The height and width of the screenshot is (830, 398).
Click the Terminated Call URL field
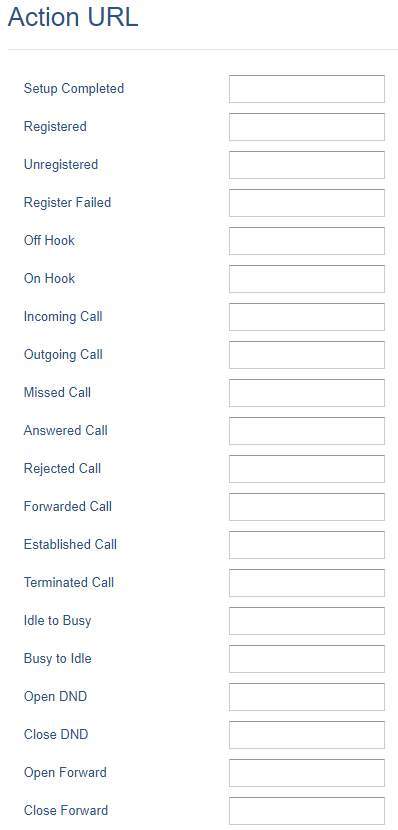point(307,583)
